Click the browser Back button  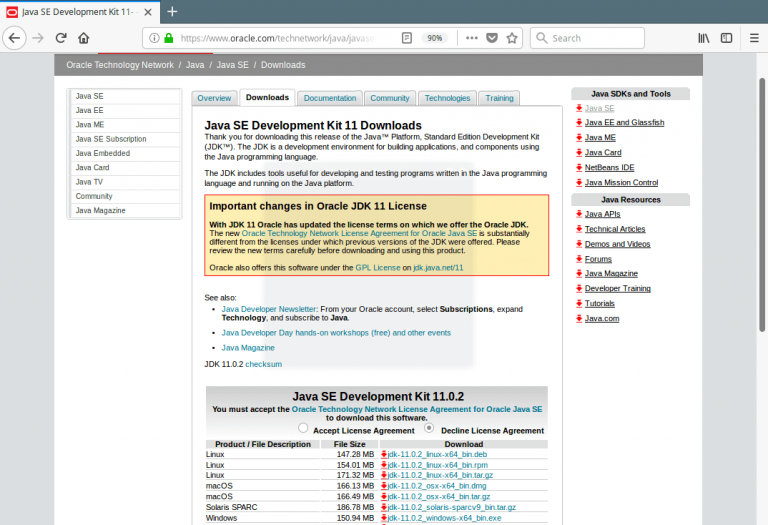pyautogui.click(x=14, y=38)
